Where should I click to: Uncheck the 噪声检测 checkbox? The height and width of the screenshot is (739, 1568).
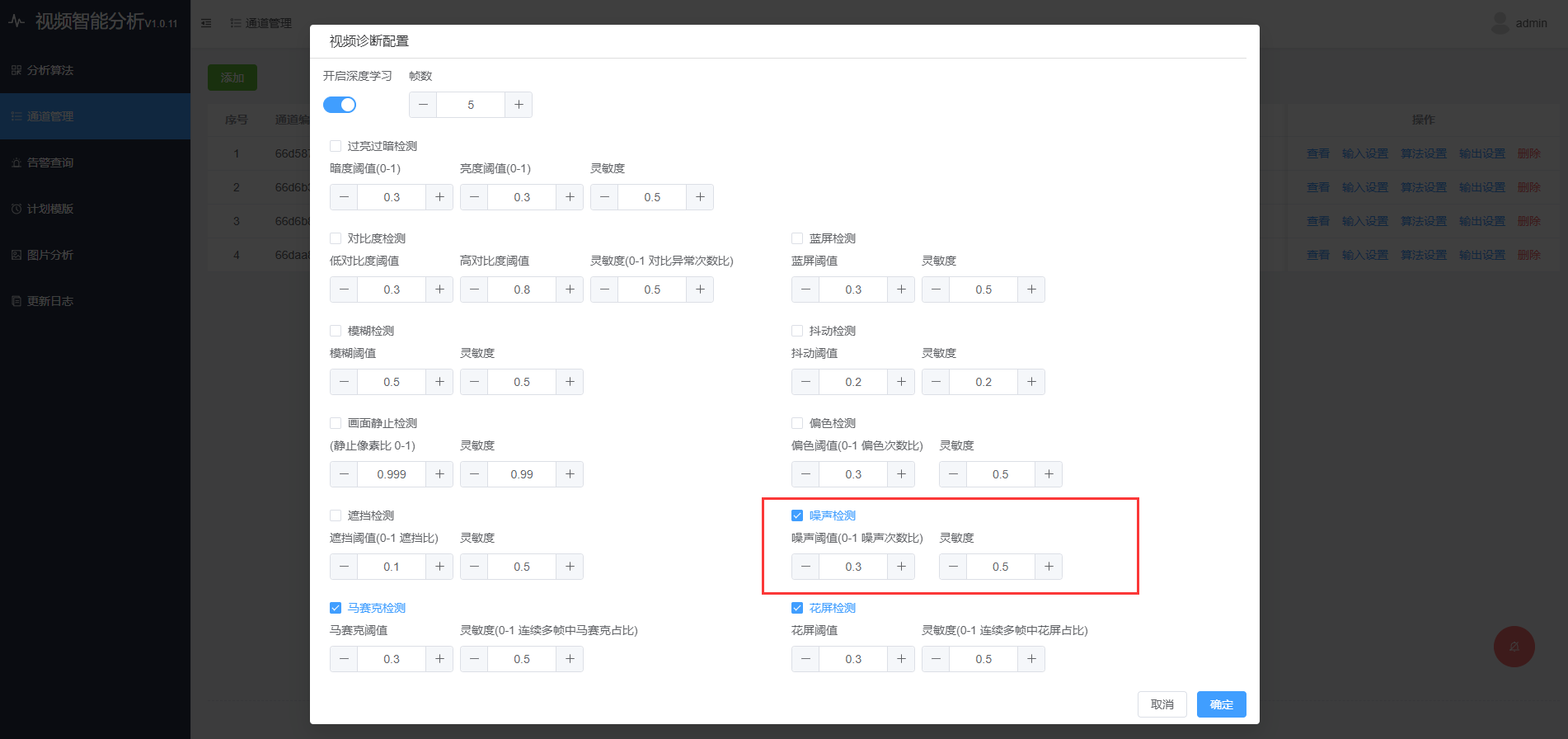coord(797,515)
